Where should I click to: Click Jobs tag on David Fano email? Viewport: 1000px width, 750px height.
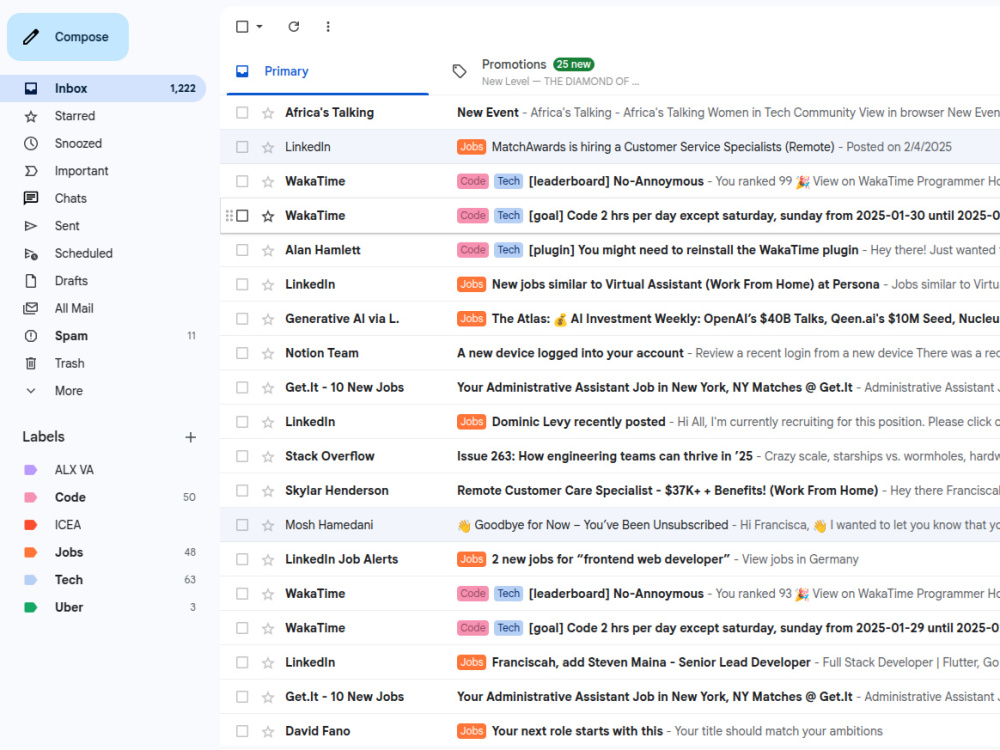pyautogui.click(x=471, y=731)
